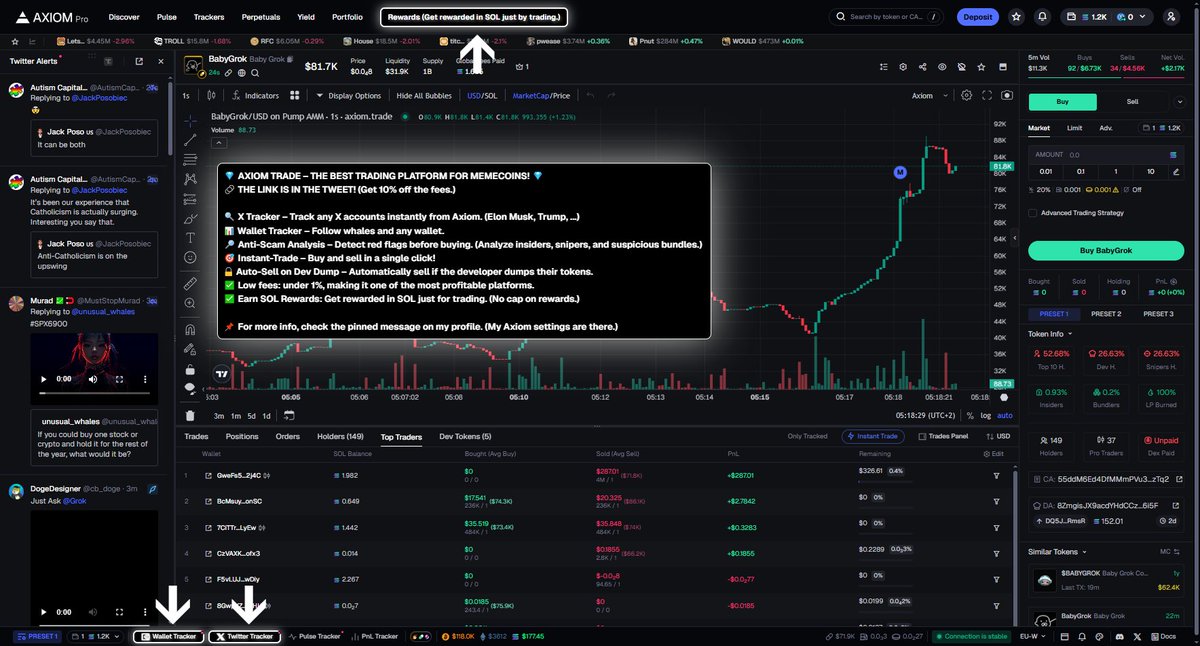
Task: Open the token website globe icon
Action: coord(243,73)
